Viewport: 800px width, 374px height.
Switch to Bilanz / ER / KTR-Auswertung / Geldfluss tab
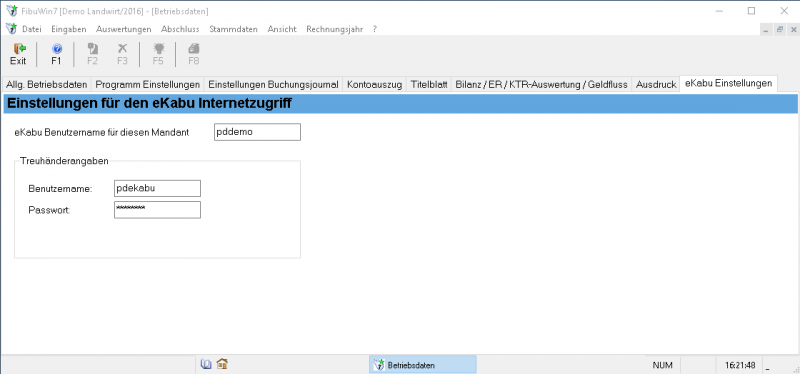pos(541,85)
